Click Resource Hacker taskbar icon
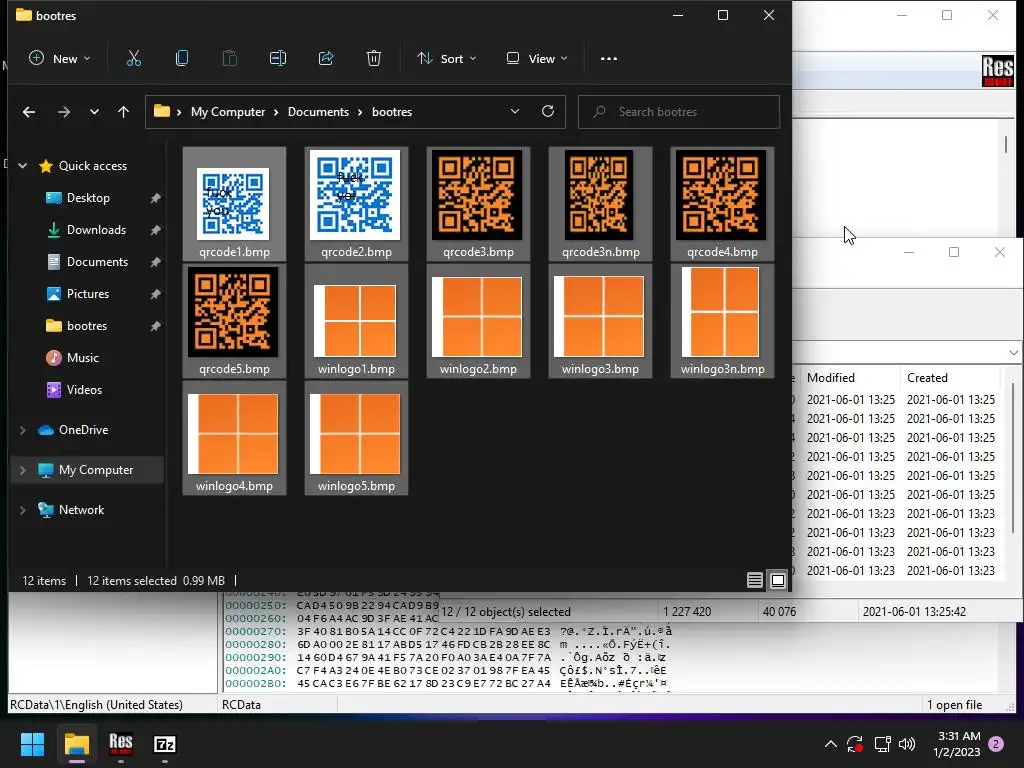 121,743
